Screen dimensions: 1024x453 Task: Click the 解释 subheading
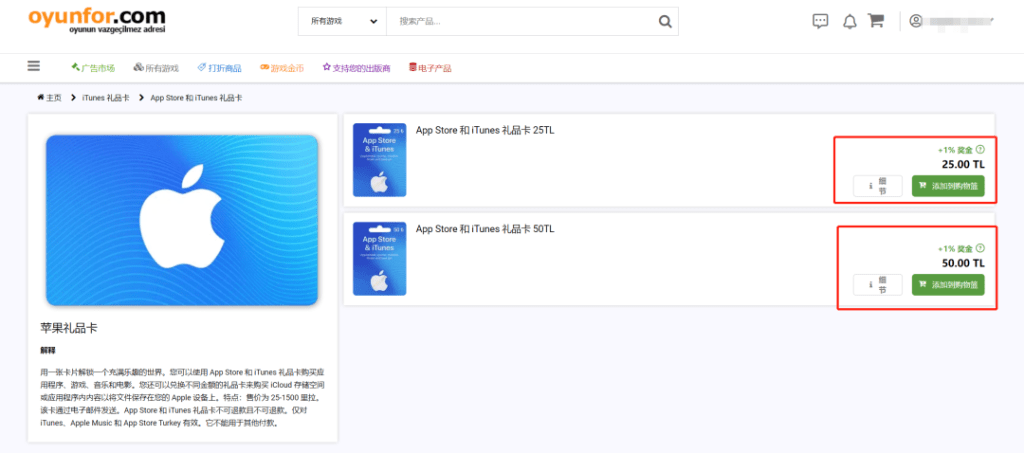(x=48, y=351)
